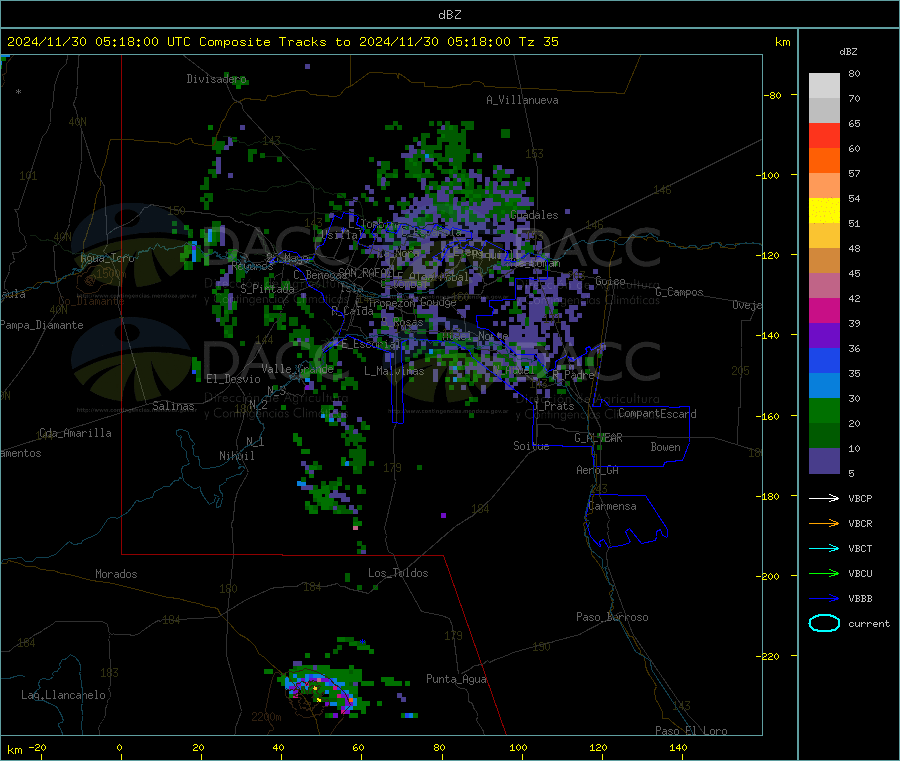Image resolution: width=900 pixels, height=761 pixels.
Task: Select the white 80 dBZ color swatch
Action: pyautogui.click(x=824, y=86)
